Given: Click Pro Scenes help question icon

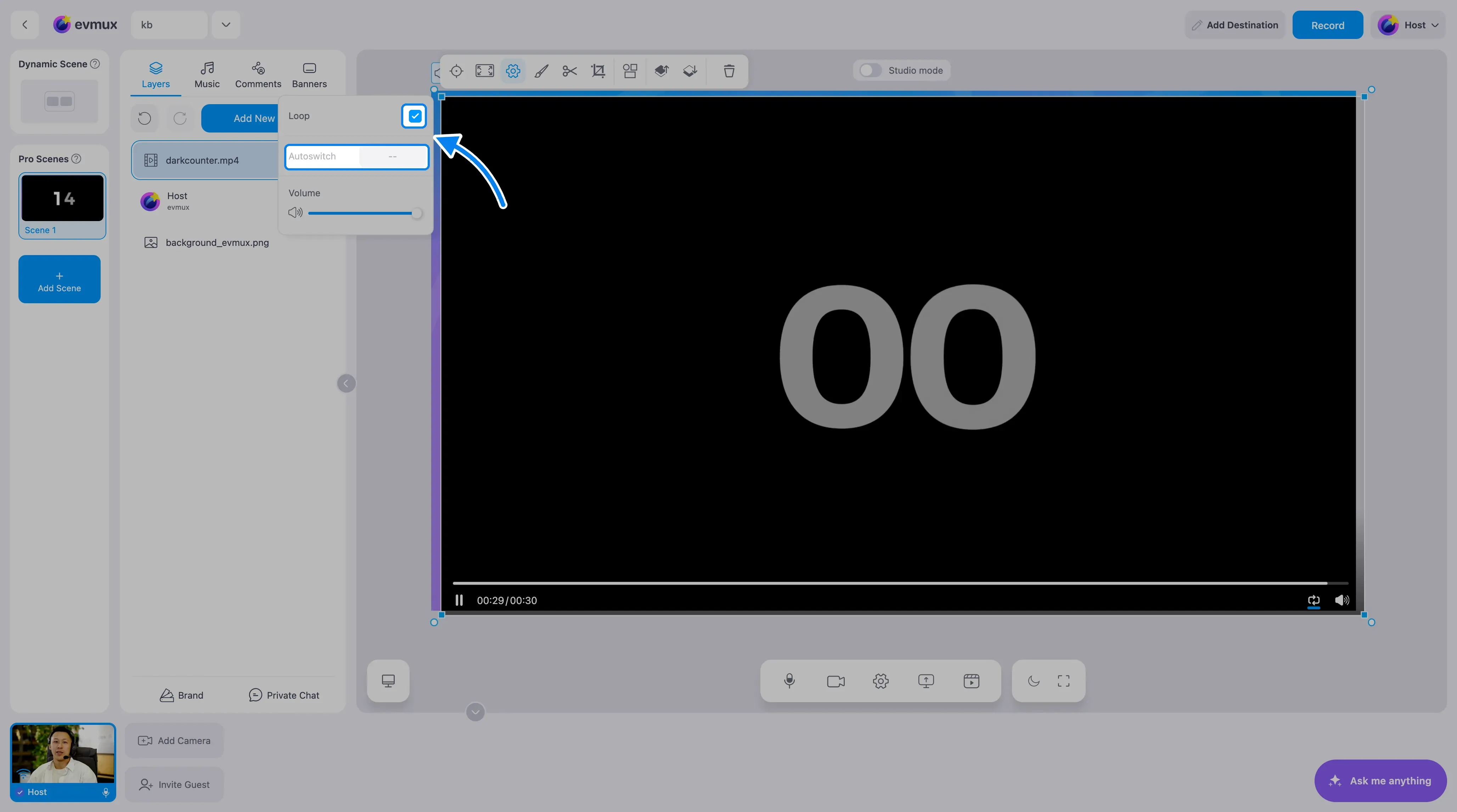Looking at the screenshot, I should click(x=76, y=159).
